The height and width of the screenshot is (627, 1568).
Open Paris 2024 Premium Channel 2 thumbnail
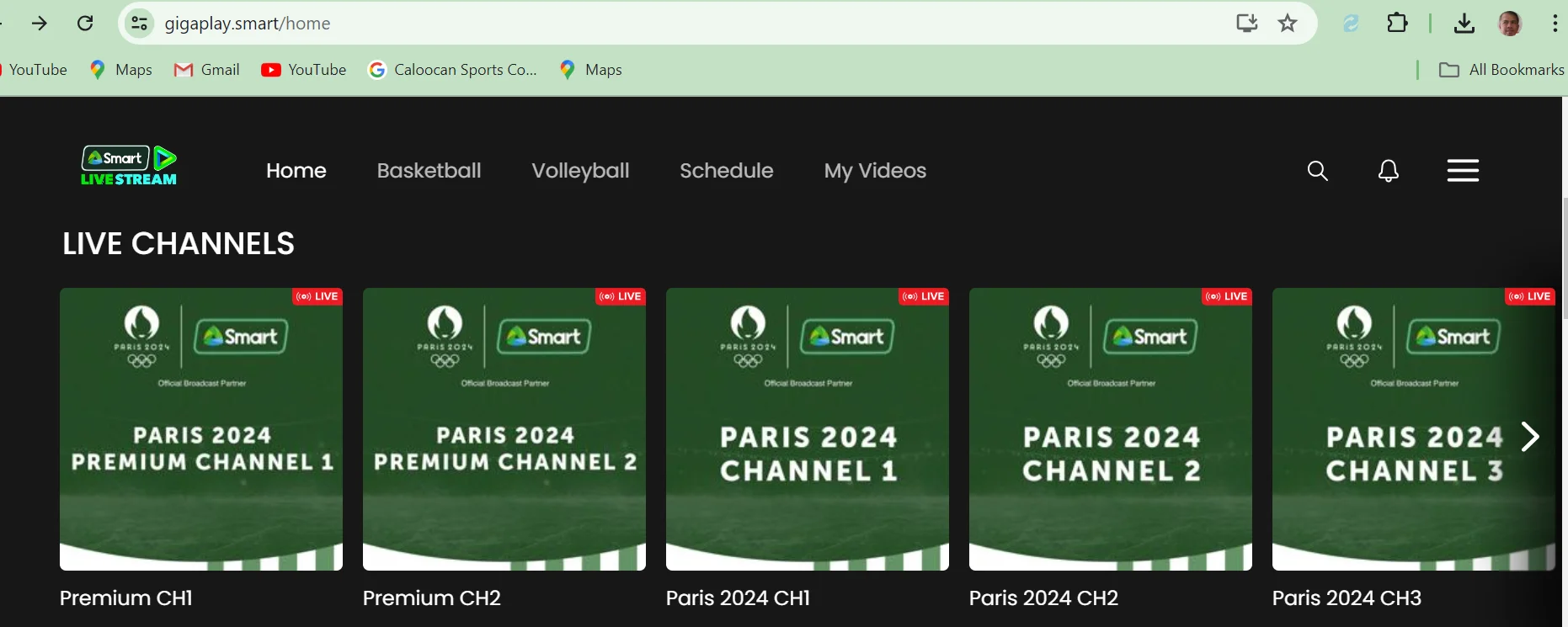click(504, 429)
